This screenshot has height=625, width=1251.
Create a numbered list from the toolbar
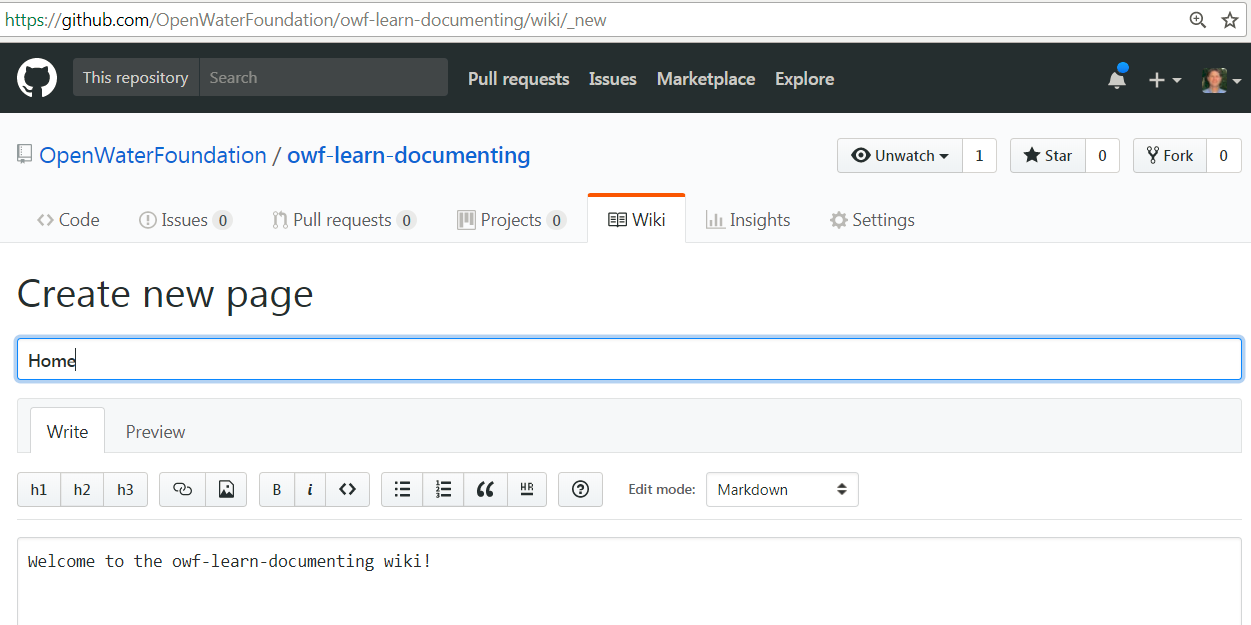pyautogui.click(x=443, y=489)
